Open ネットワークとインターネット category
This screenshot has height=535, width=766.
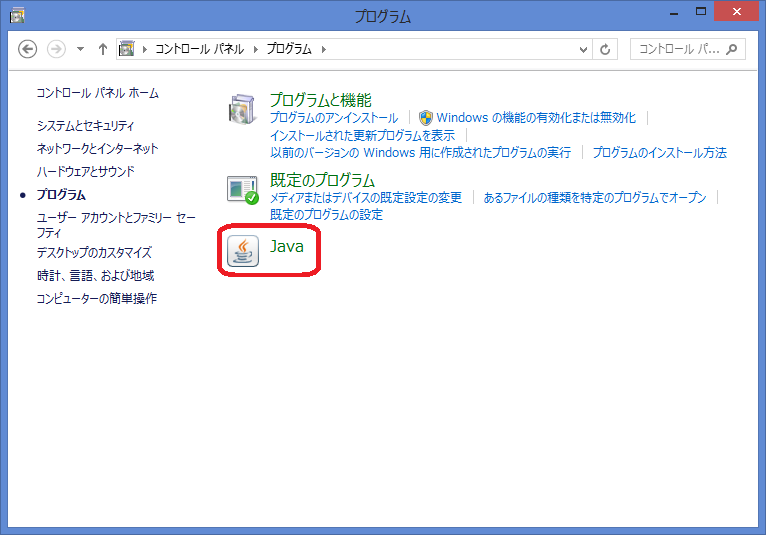click(98, 149)
